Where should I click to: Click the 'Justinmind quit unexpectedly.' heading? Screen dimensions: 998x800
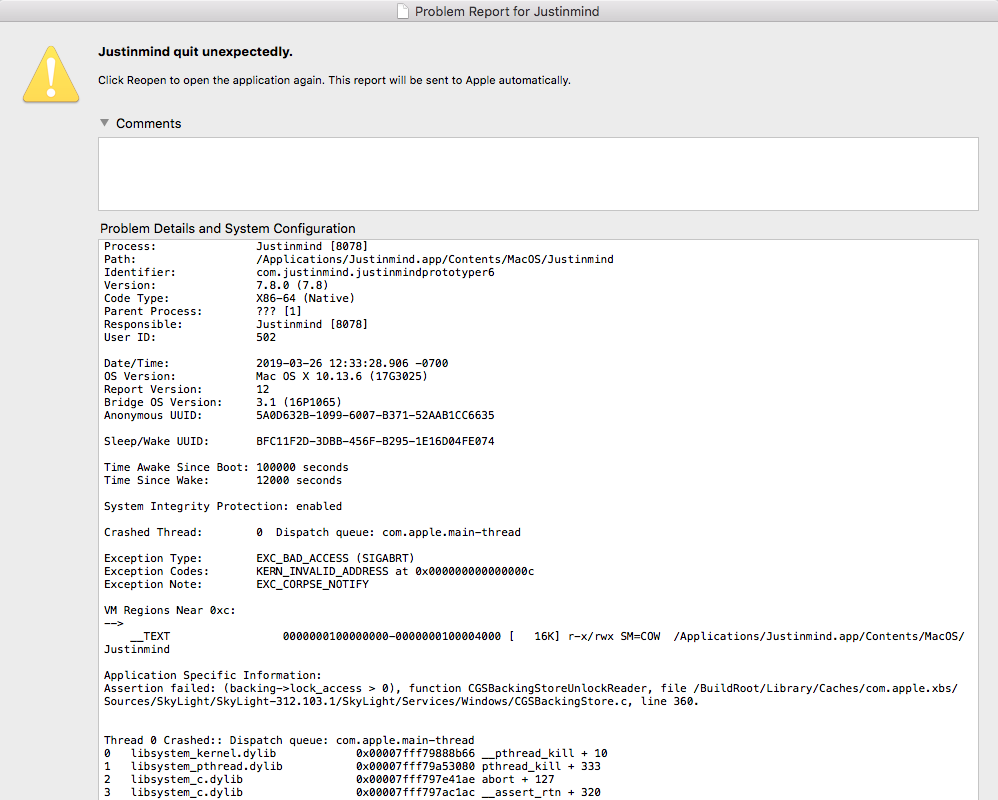click(x=195, y=52)
